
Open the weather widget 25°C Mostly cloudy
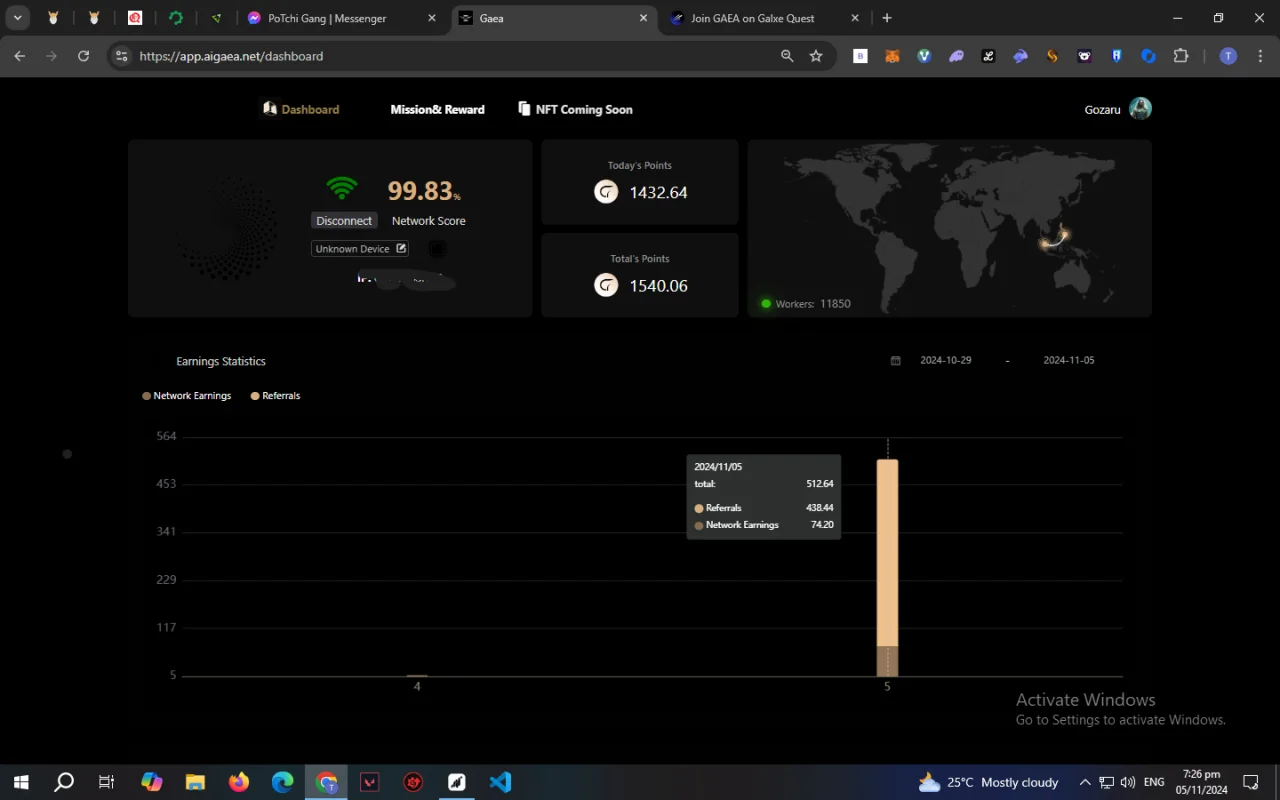pyautogui.click(x=988, y=782)
